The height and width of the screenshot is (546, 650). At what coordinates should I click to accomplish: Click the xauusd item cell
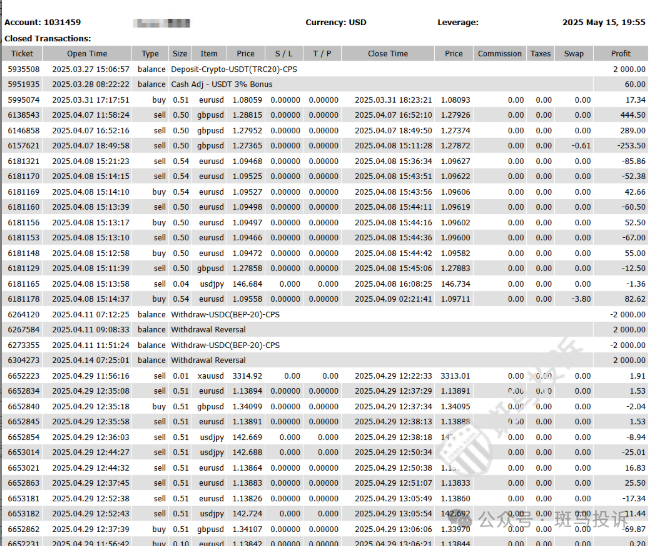pos(210,375)
